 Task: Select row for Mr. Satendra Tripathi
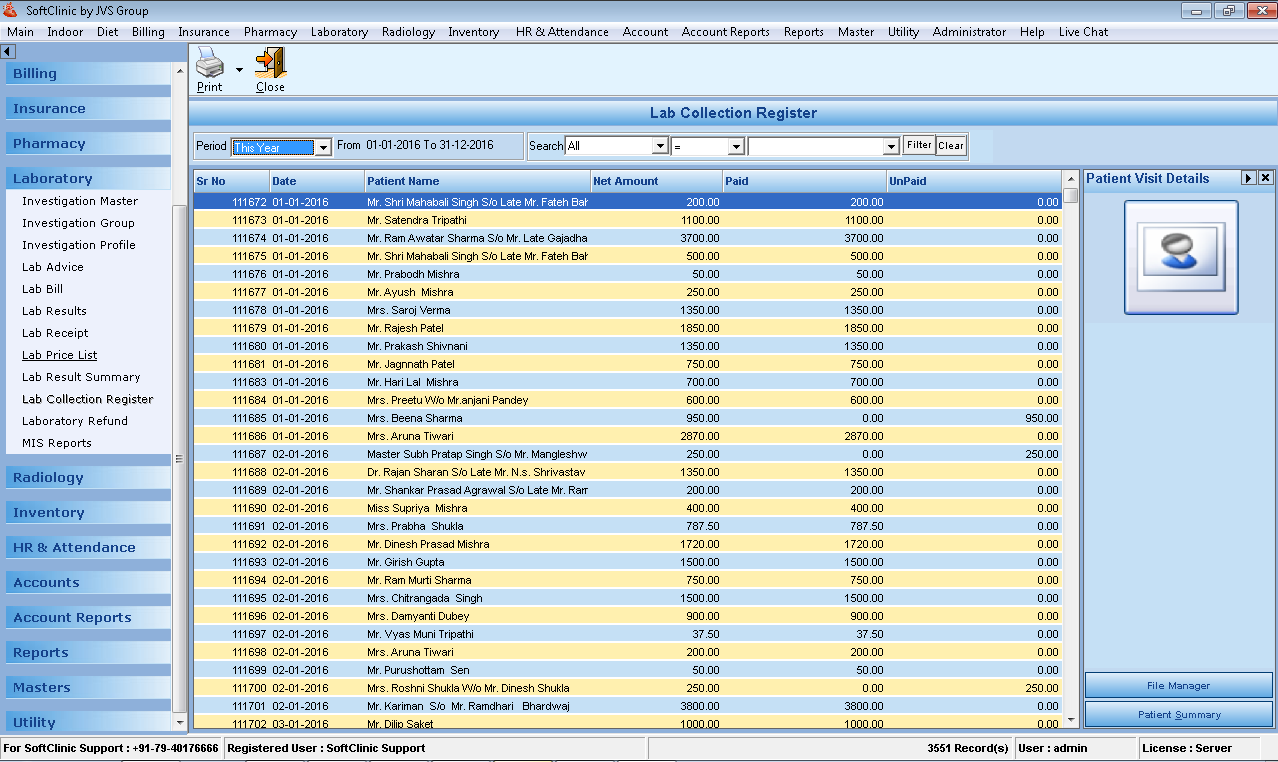coord(627,220)
